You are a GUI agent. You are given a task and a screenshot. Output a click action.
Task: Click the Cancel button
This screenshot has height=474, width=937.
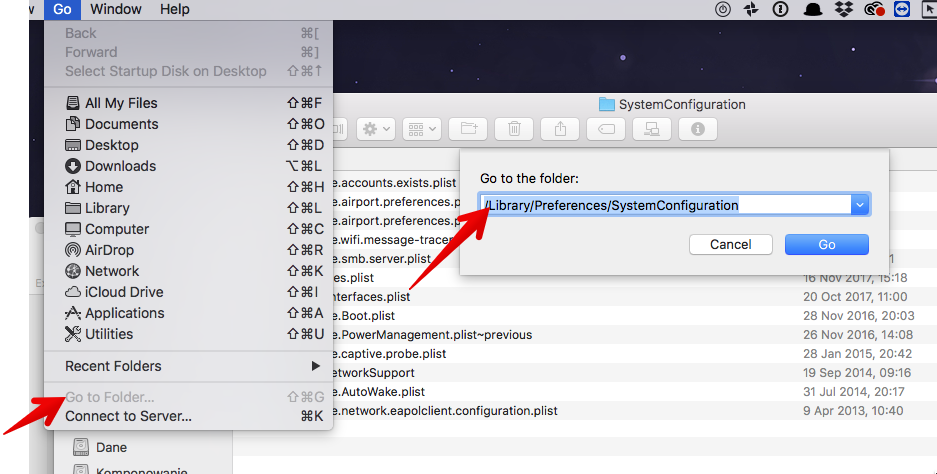click(x=730, y=244)
